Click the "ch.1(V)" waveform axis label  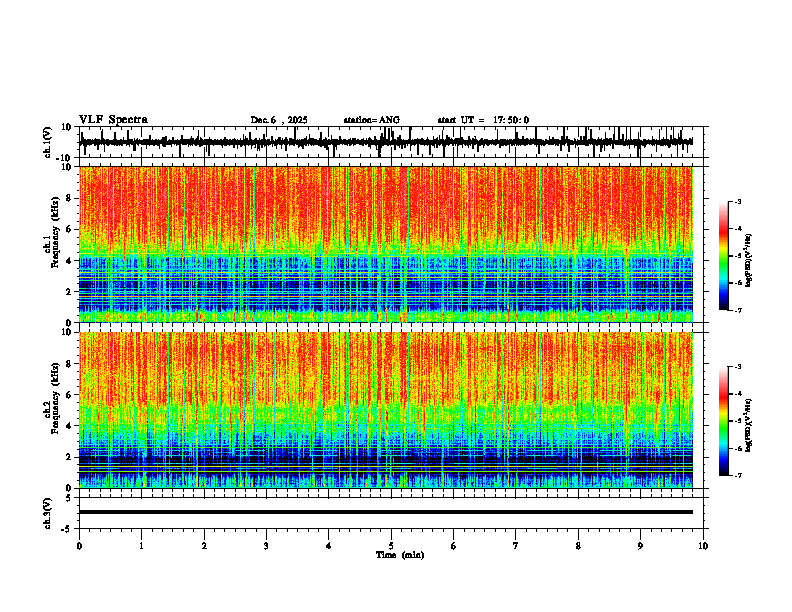click(x=47, y=142)
